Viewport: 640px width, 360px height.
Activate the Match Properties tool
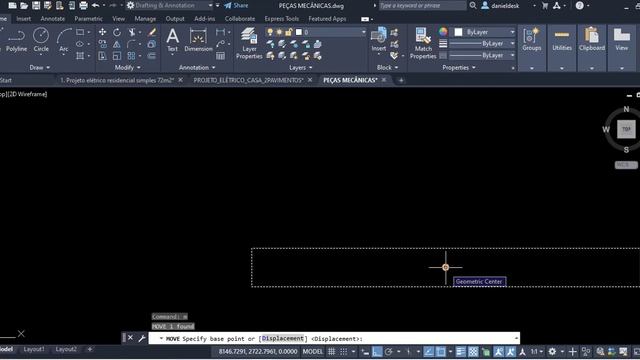click(423, 43)
